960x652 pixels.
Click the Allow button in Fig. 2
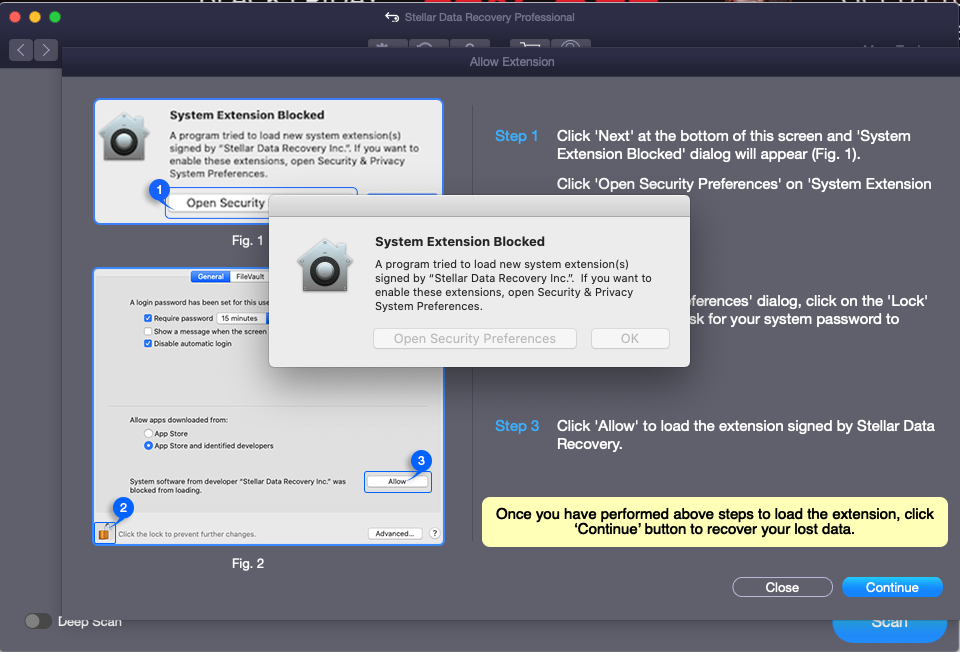coord(397,481)
